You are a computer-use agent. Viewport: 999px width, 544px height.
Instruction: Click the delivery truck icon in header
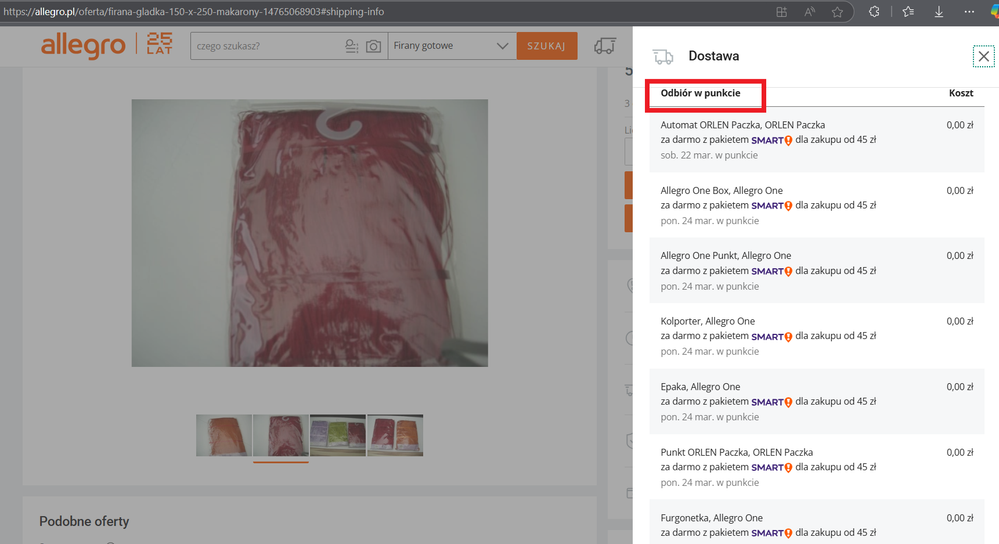(604, 46)
